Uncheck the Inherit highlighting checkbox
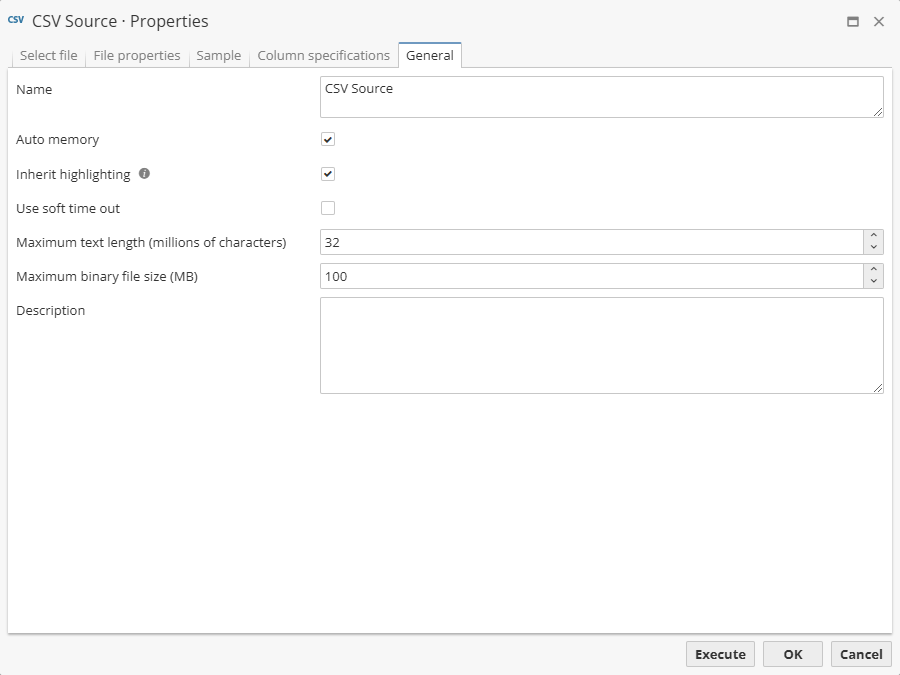This screenshot has height=675, width=900. (328, 174)
